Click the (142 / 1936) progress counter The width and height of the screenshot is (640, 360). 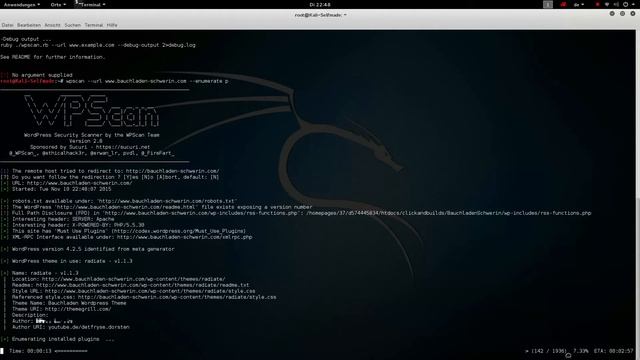tap(549, 351)
